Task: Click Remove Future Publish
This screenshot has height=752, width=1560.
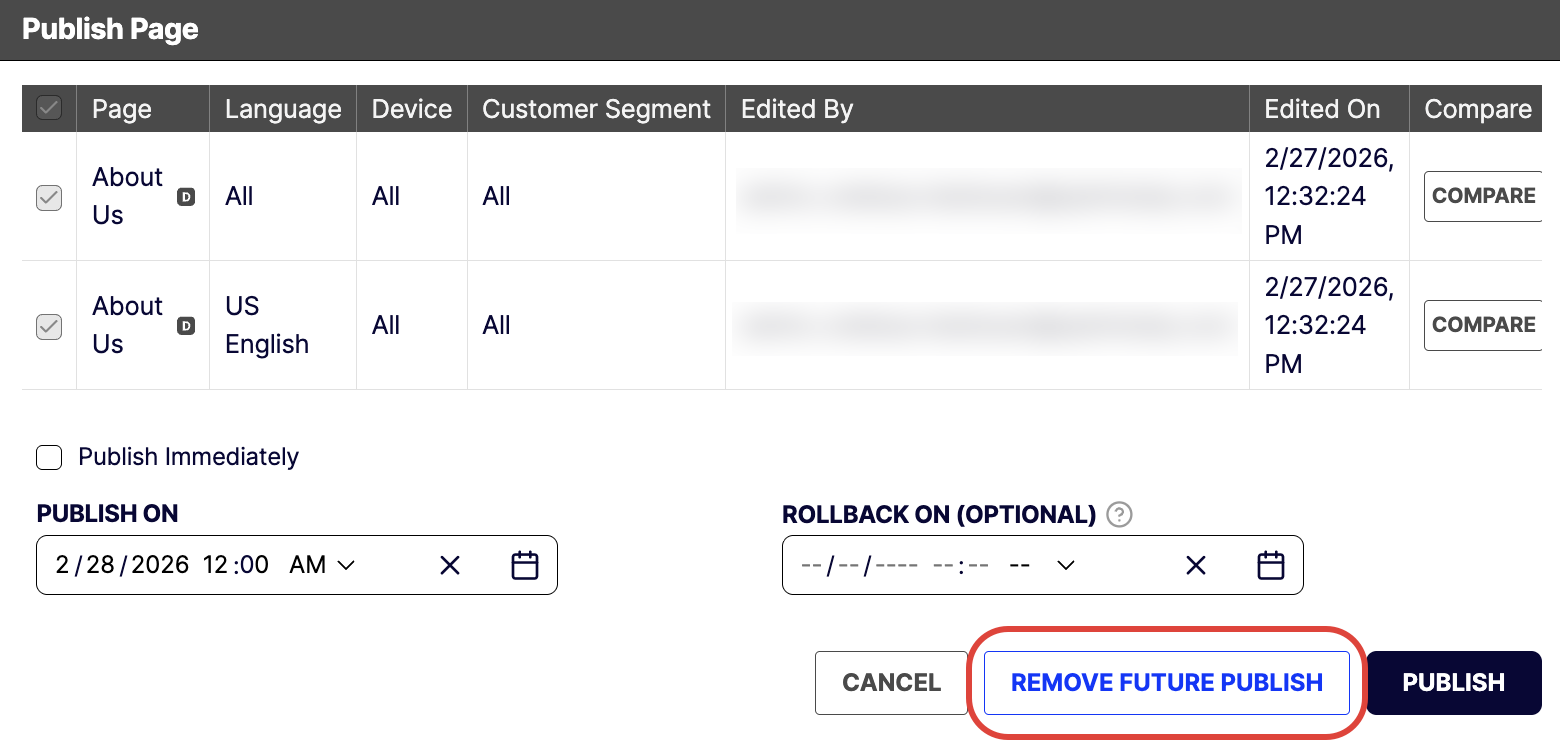Action: coord(1167,682)
